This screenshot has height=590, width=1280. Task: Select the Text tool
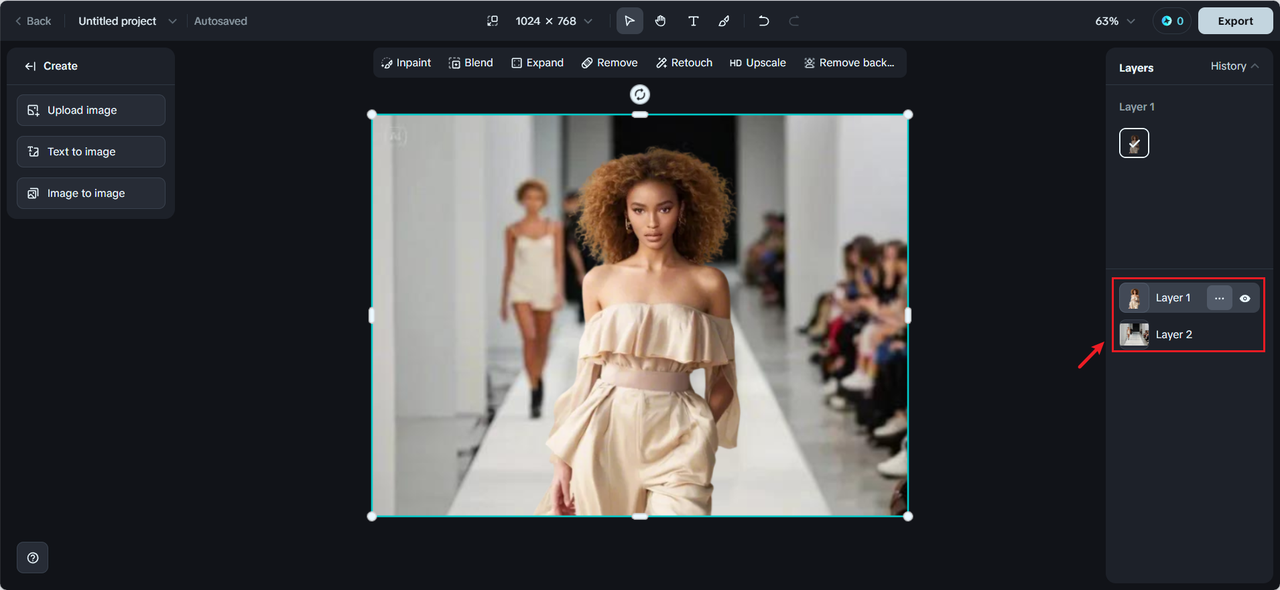coord(693,21)
